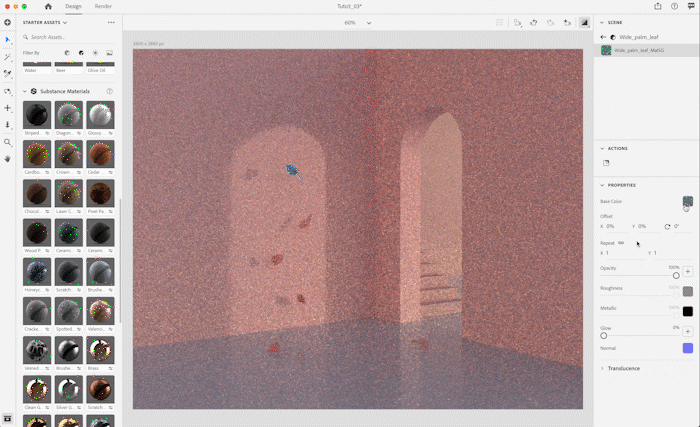Expand the Translucence section
Screen dimensions: 700x427
point(602,368)
